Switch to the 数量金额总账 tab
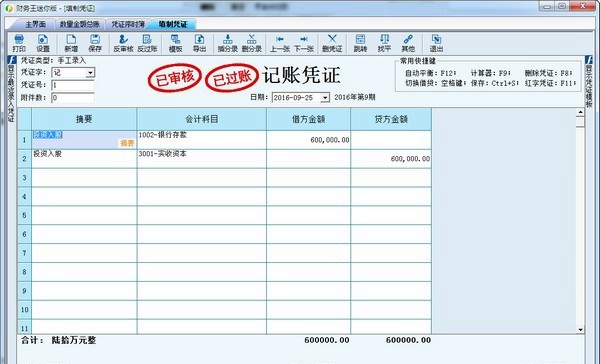The width and height of the screenshot is (600, 364). coord(80,24)
